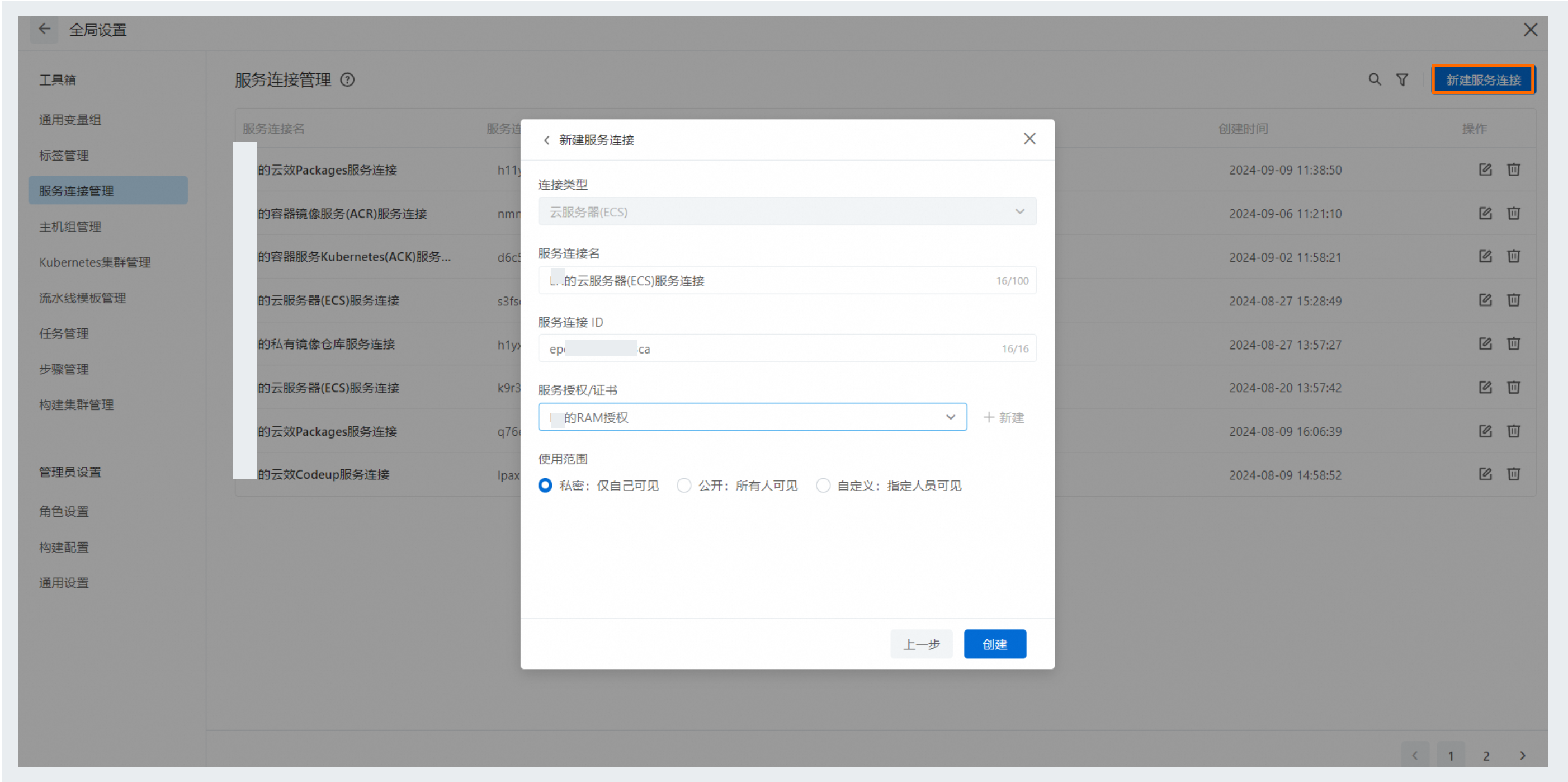Click the back arrow beside 全局设置
1568x782 pixels.
(x=44, y=29)
